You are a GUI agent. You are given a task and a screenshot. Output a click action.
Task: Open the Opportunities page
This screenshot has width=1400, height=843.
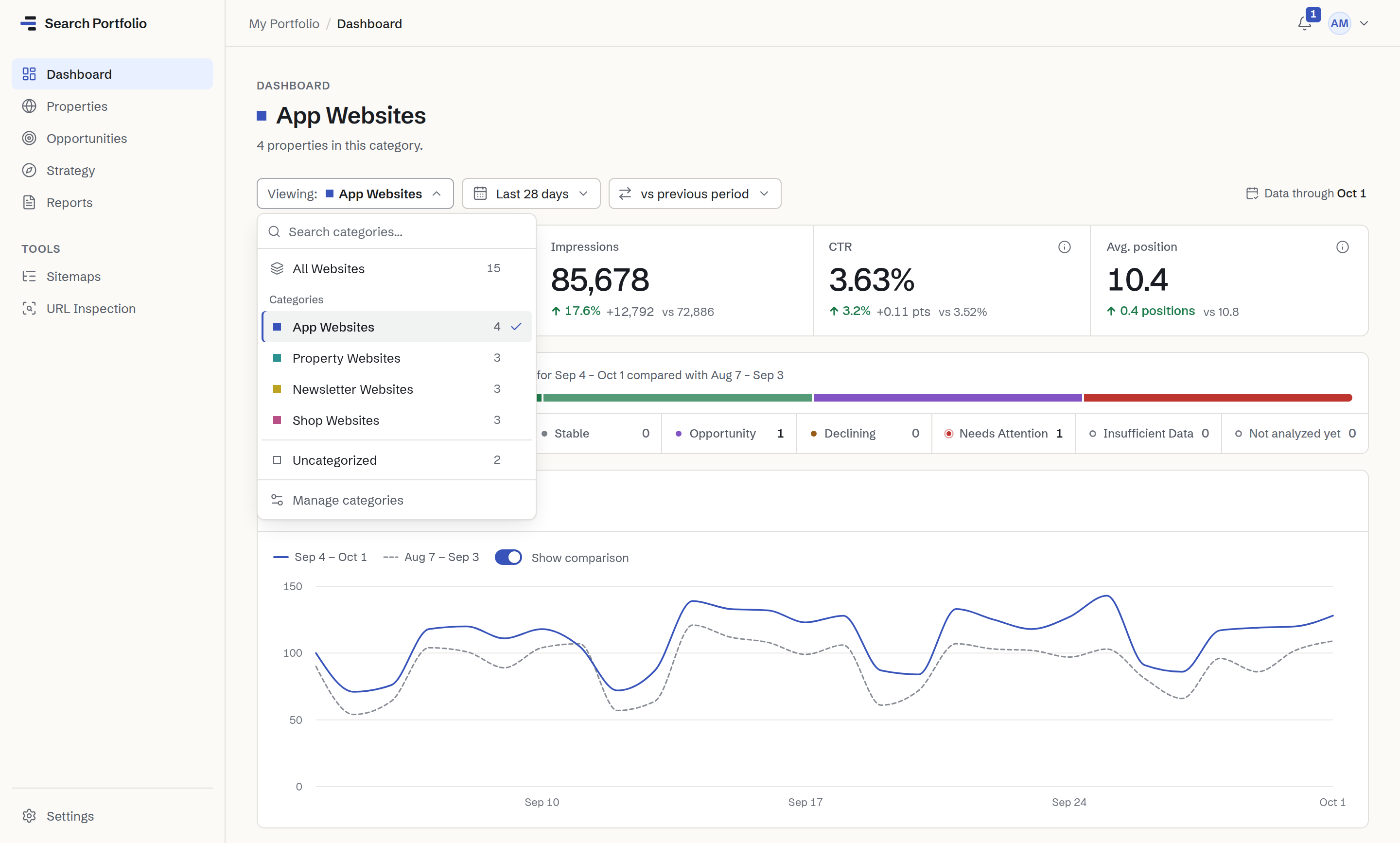click(112, 138)
